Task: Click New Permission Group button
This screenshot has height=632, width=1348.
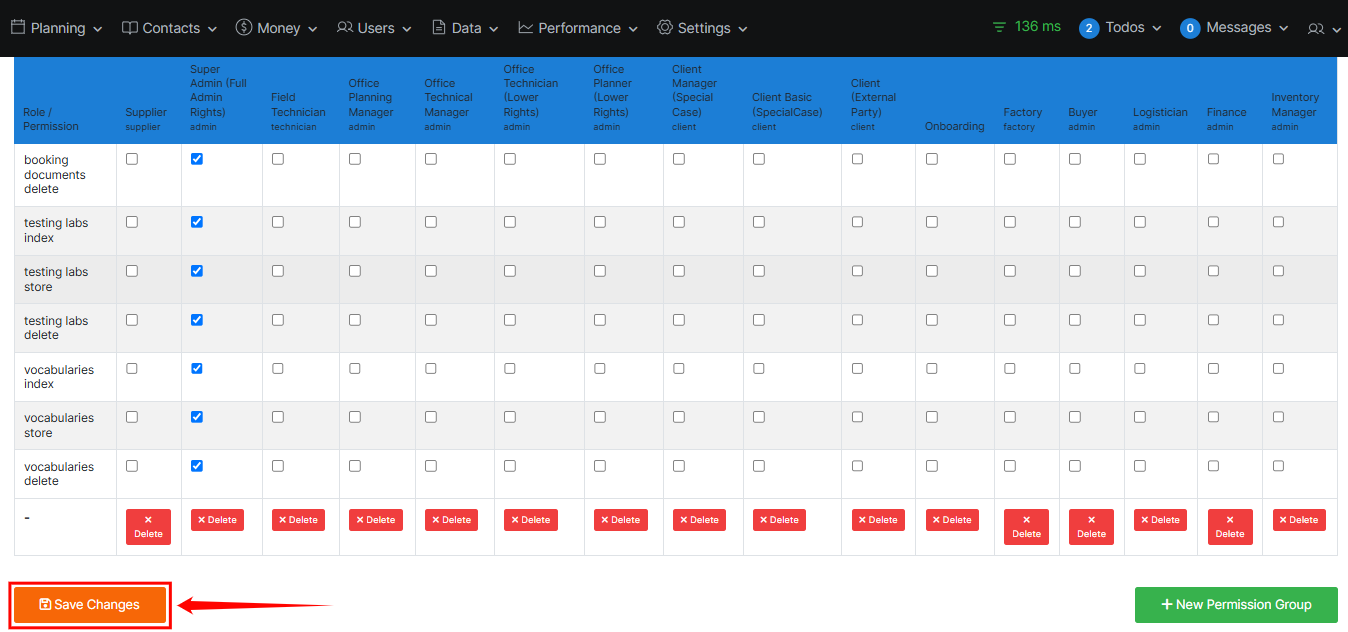Action: [x=1236, y=605]
